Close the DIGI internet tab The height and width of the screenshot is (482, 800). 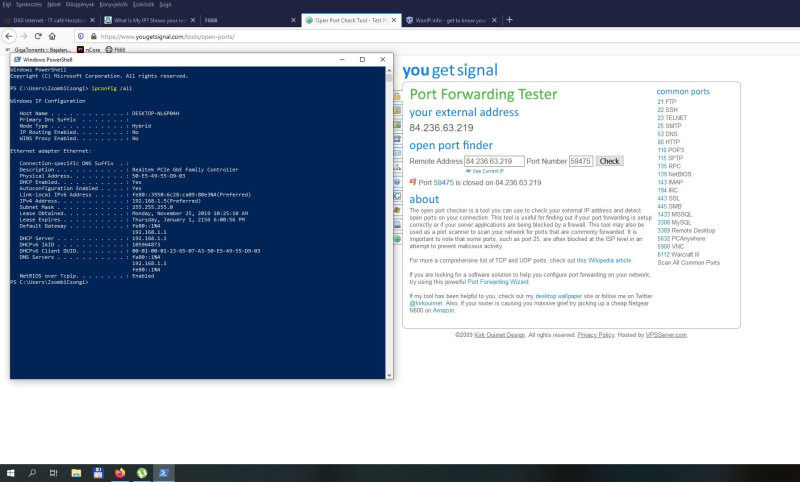[92, 20]
